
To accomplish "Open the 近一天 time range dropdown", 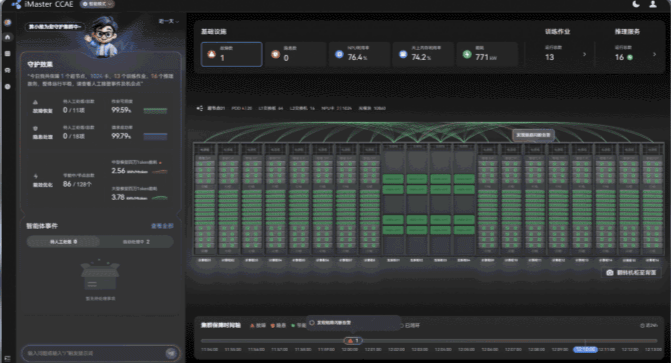I will click(x=169, y=21).
